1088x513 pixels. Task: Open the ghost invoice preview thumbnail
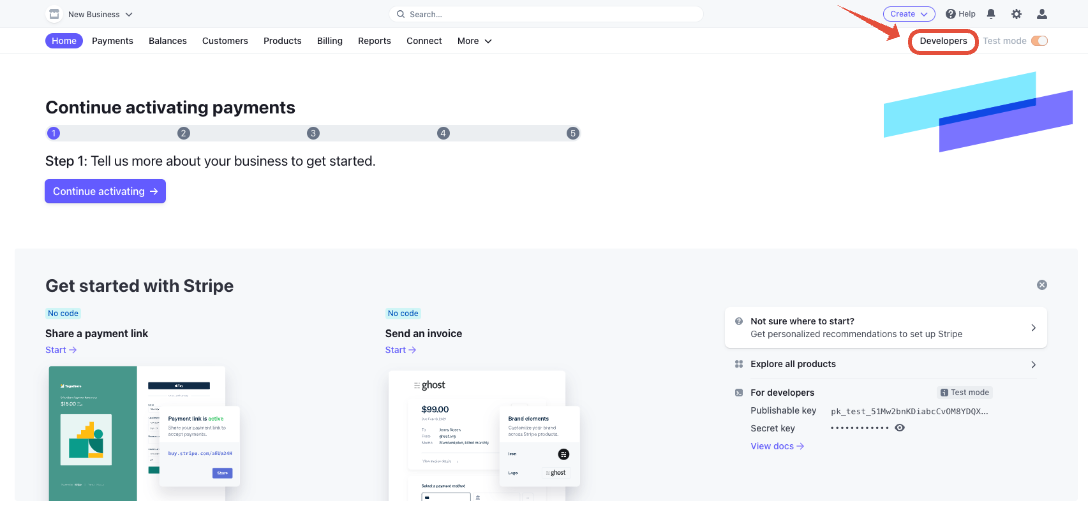click(484, 435)
